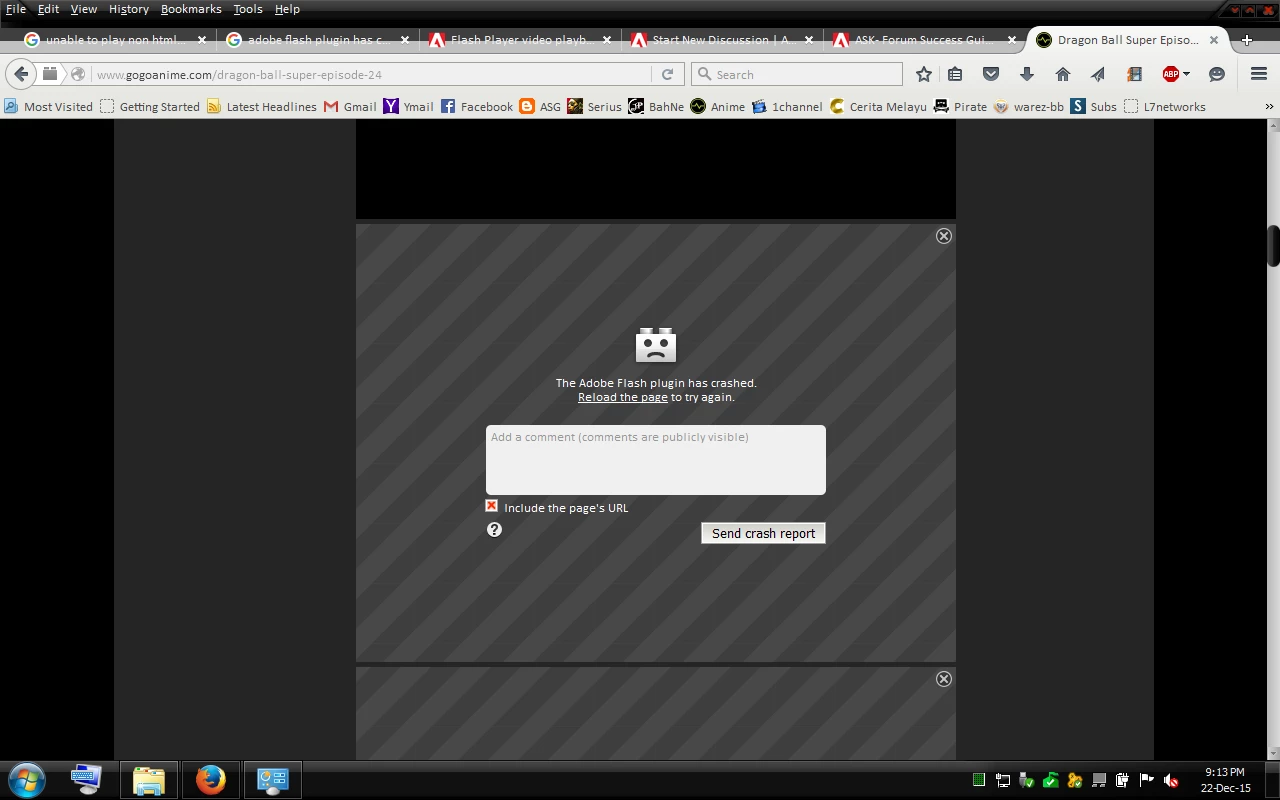
Task: Switch to the 'unable to play non html' tab
Action: click(115, 40)
